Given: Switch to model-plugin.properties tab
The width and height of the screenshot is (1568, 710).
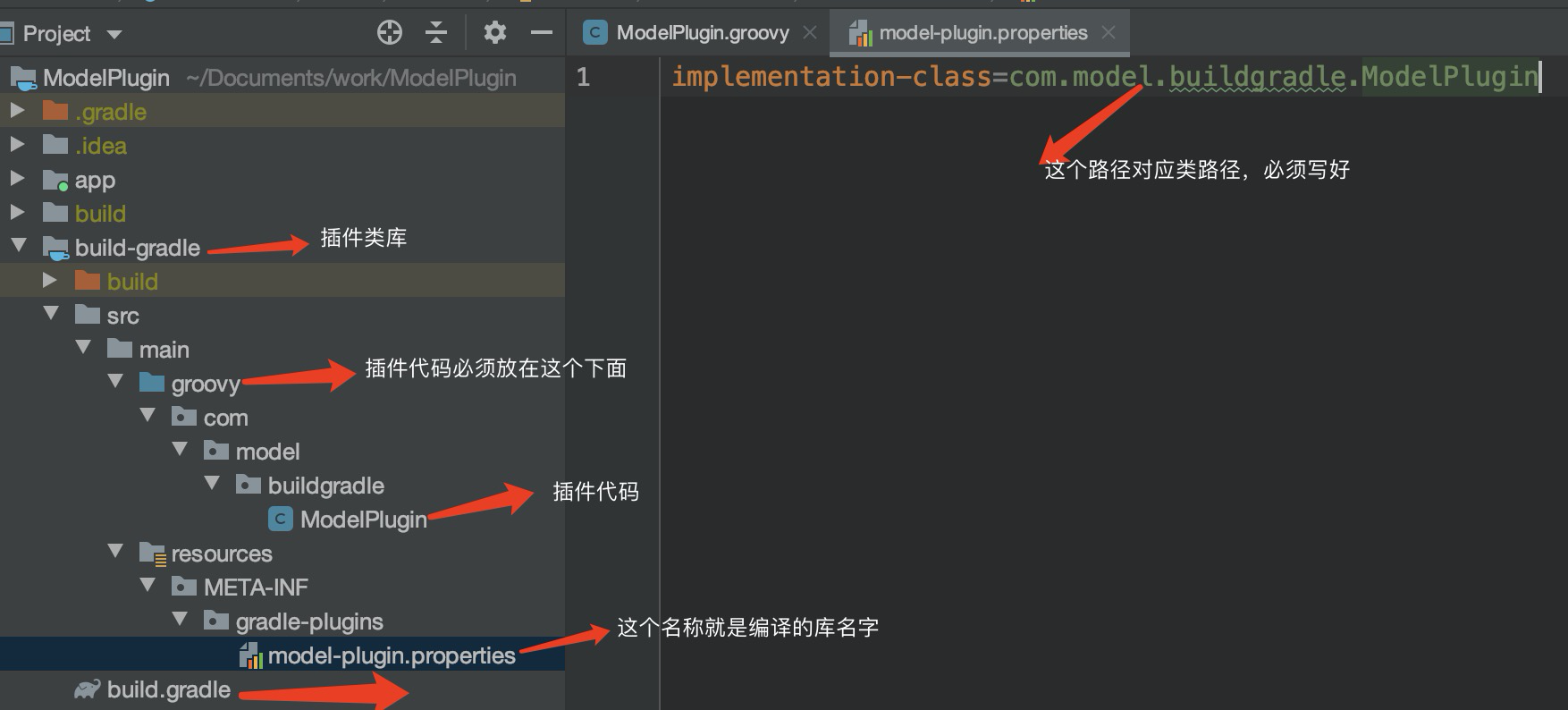Looking at the screenshot, I should point(983,33).
